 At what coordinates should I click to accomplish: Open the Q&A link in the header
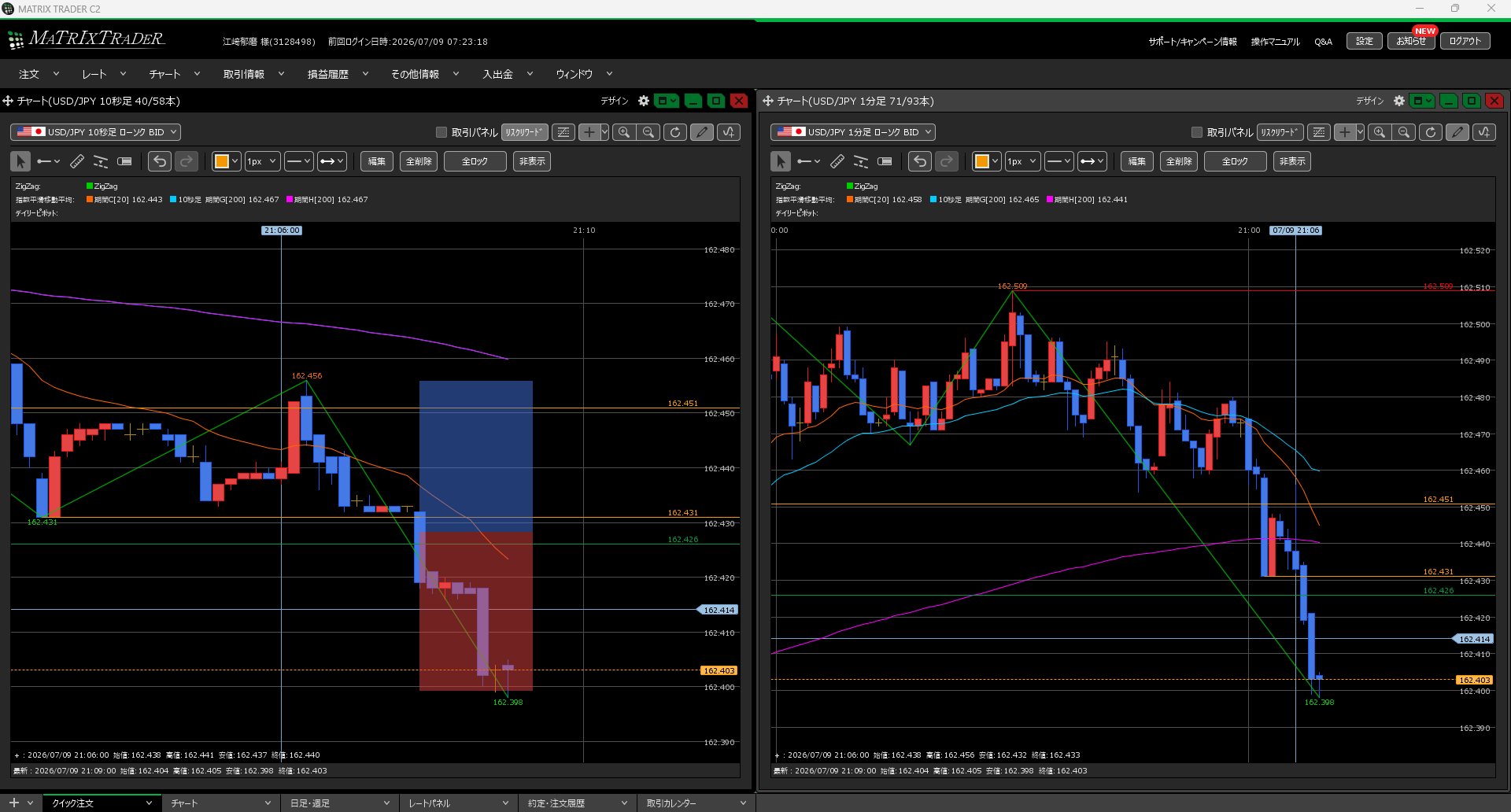click(x=1323, y=42)
